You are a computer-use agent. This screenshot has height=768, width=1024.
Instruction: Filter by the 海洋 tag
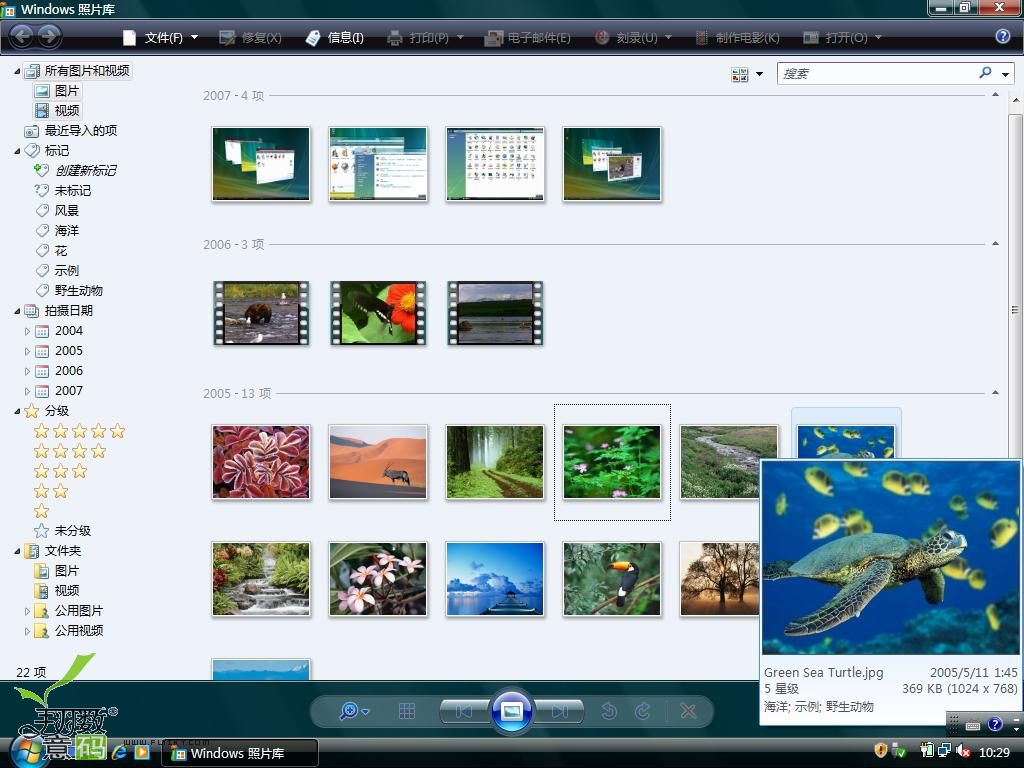57,231
